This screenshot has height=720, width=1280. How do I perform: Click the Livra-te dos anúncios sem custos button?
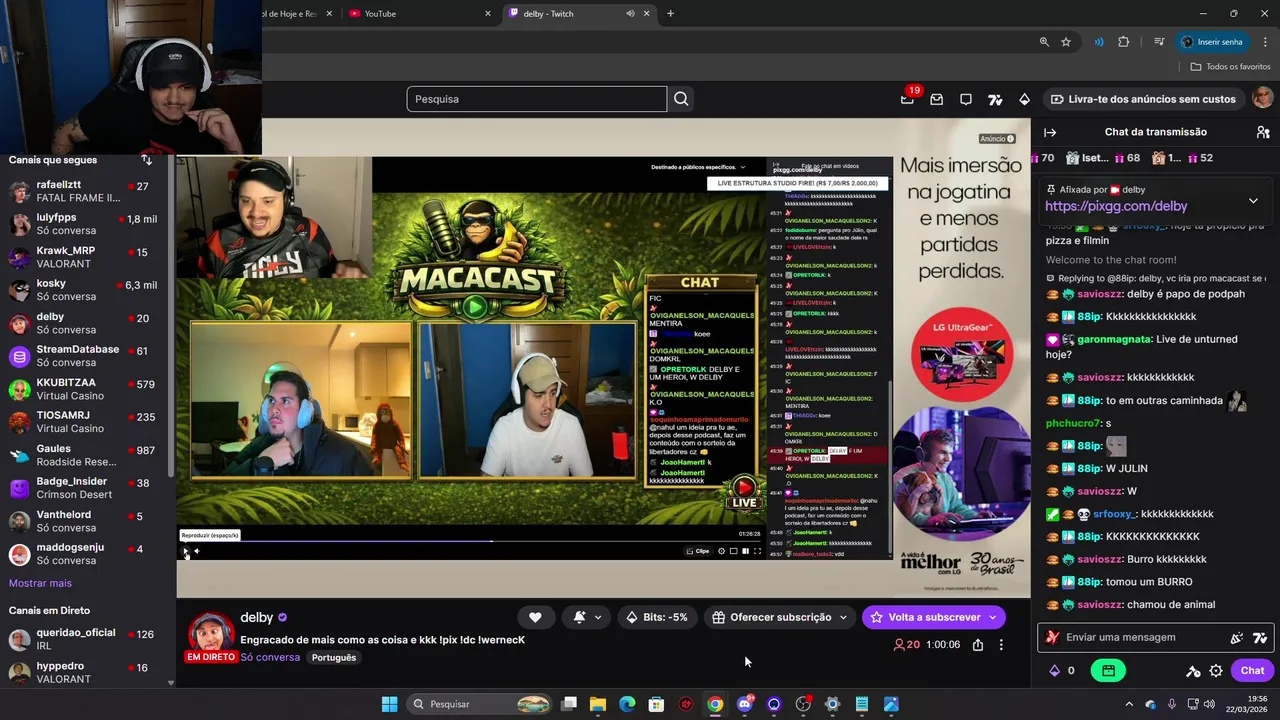tap(1143, 99)
